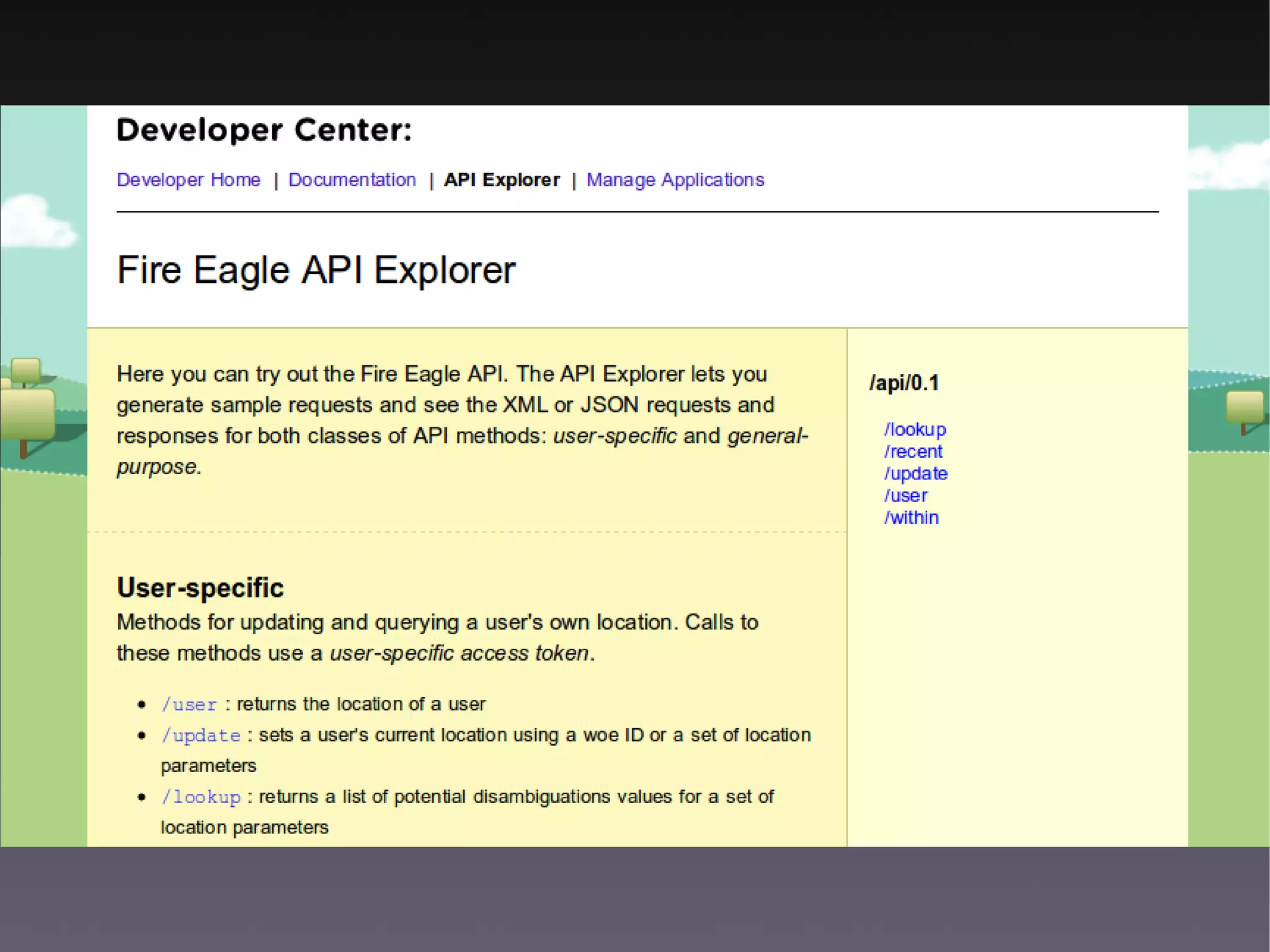Click the italic user-specific access token text
This screenshot has height=952, width=1270.
(x=459, y=653)
